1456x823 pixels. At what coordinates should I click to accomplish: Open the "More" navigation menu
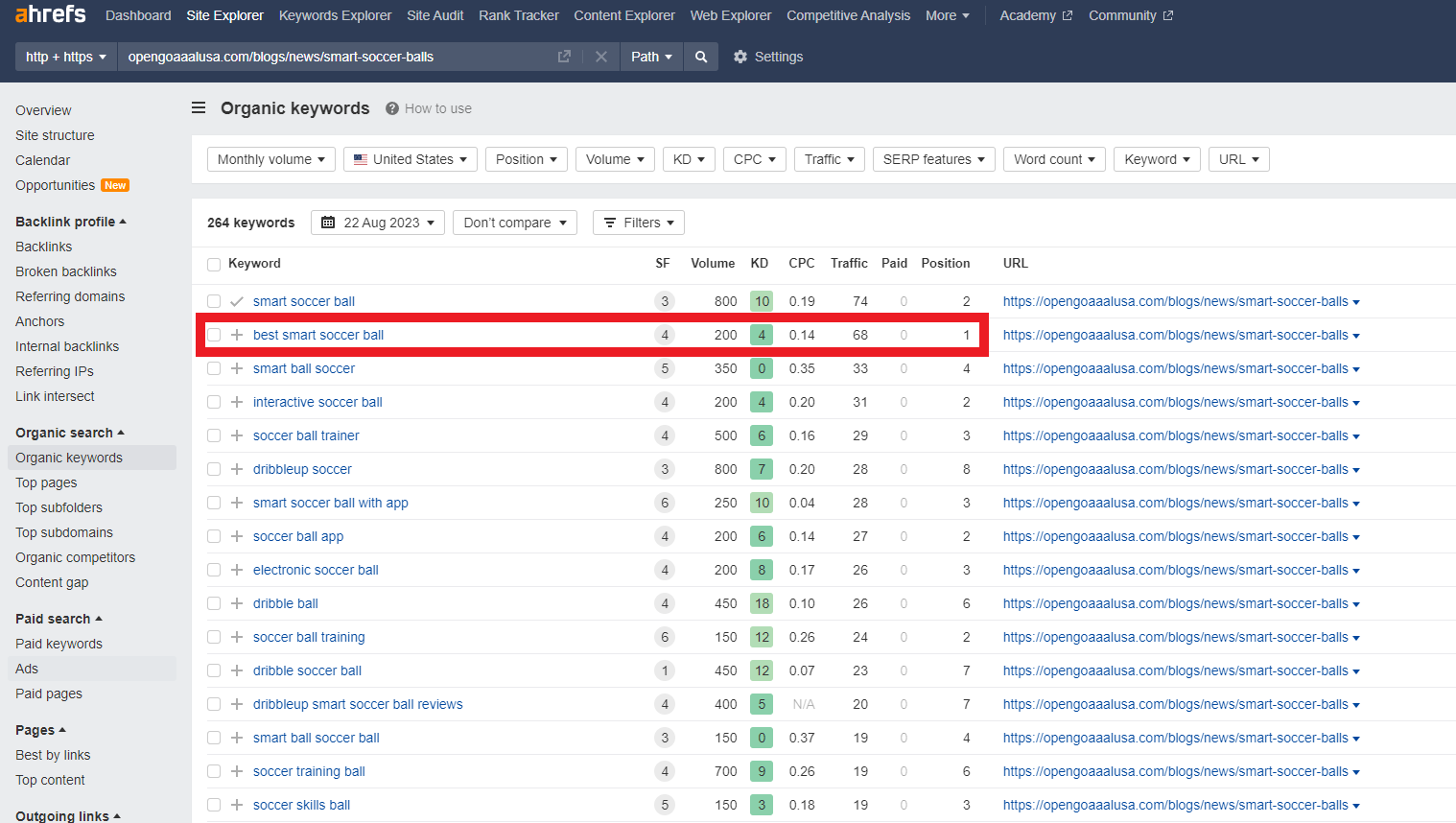click(x=946, y=15)
